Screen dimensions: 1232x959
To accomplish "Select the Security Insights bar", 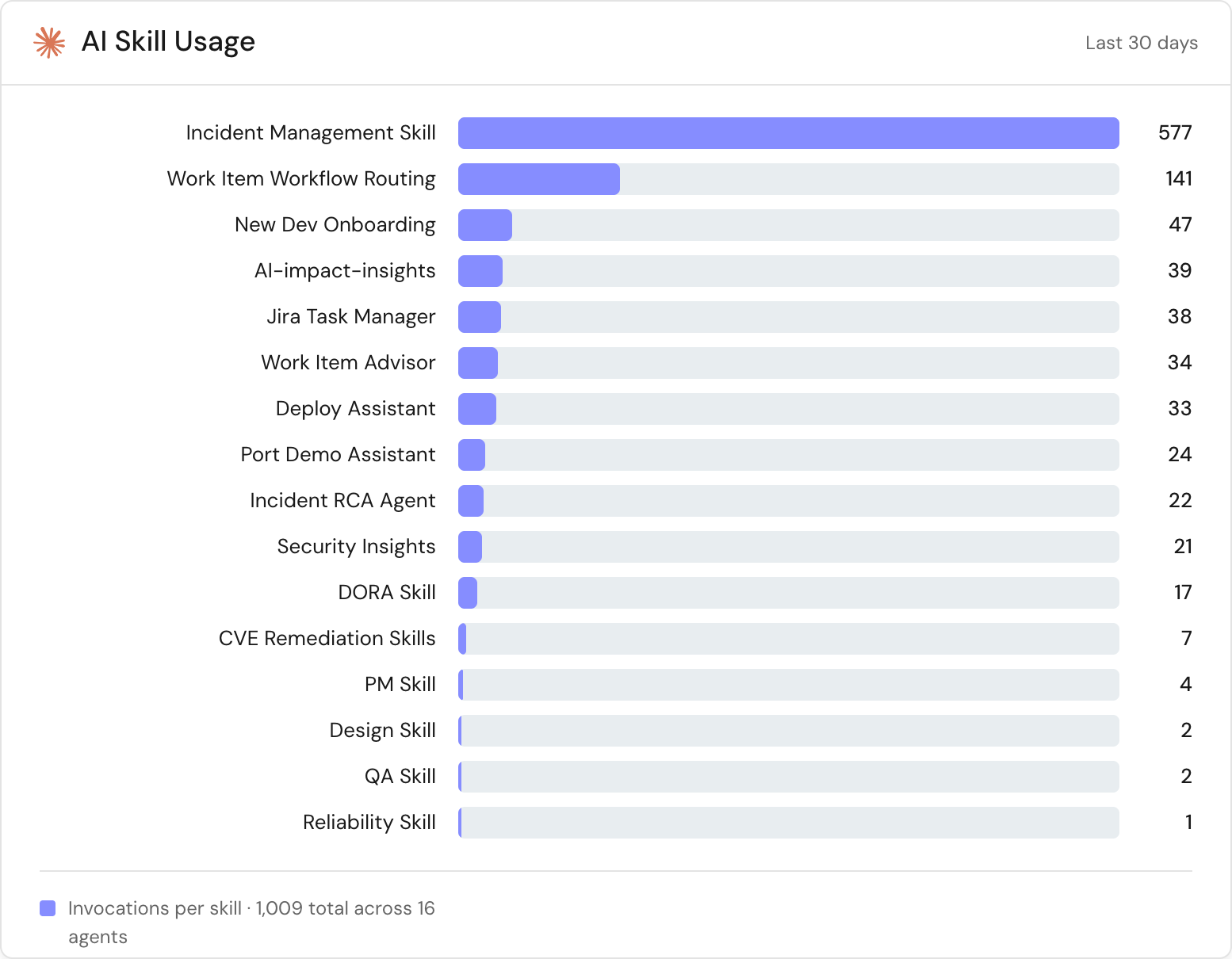I will [x=470, y=547].
